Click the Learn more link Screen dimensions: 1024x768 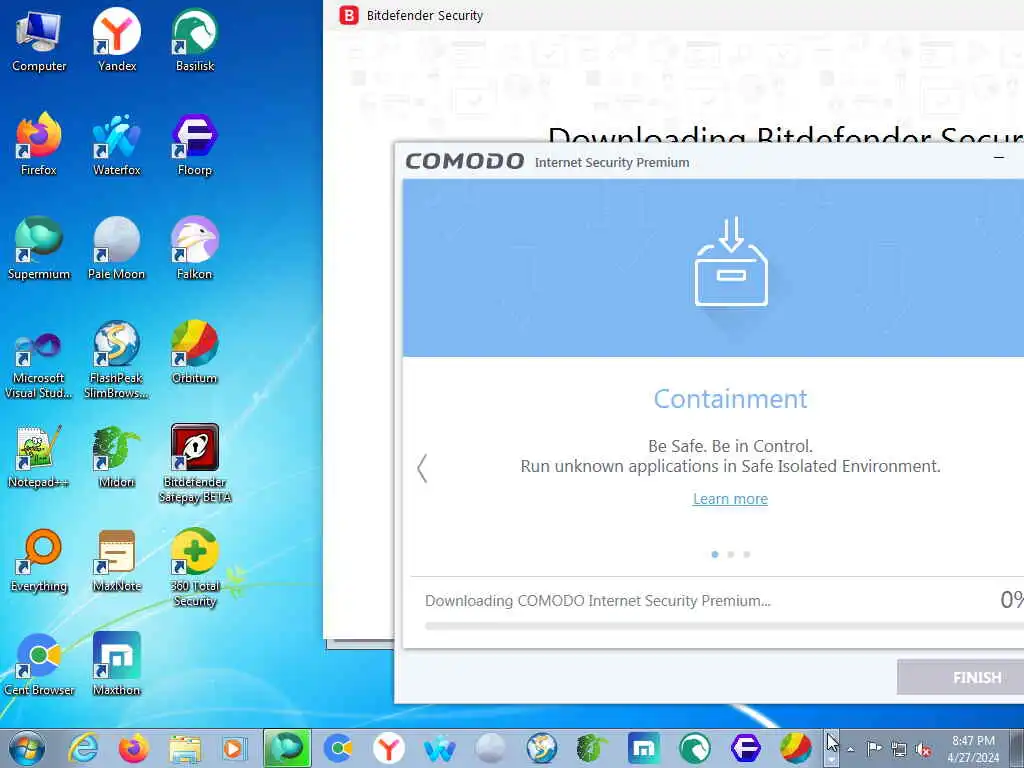(730, 499)
